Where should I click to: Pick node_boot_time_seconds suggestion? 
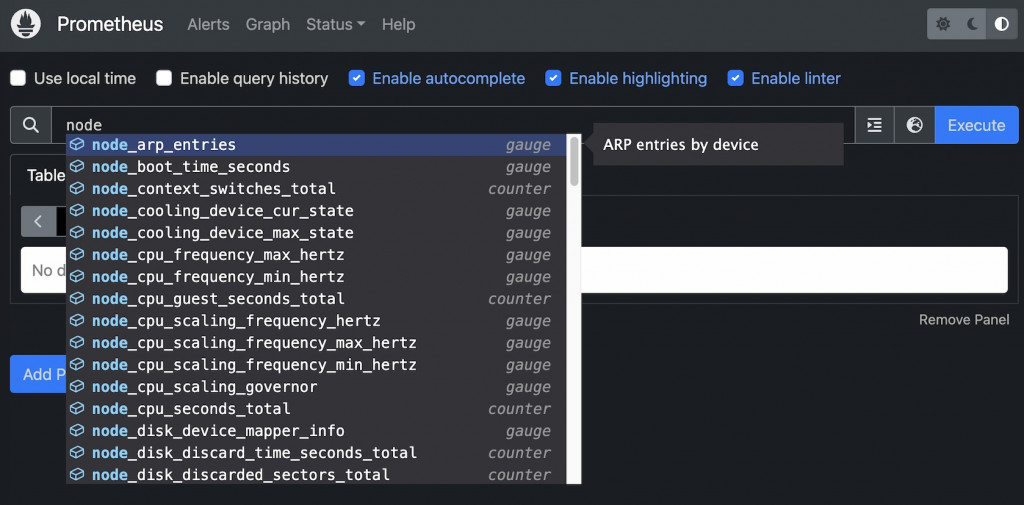coord(191,167)
